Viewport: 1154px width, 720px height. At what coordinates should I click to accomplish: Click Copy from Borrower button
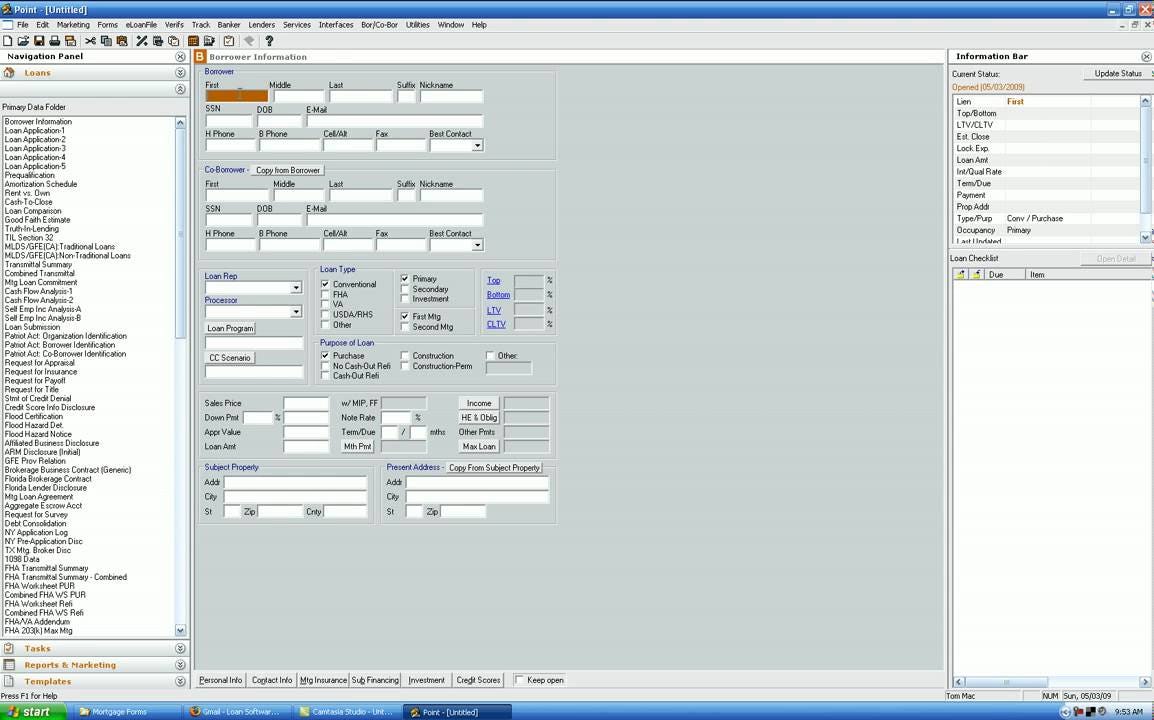point(288,170)
